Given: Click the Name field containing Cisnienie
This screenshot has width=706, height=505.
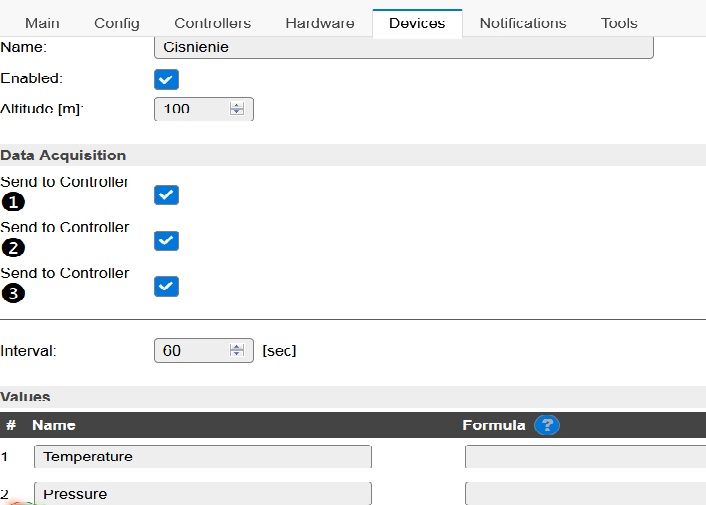Looking at the screenshot, I should click(404, 47).
